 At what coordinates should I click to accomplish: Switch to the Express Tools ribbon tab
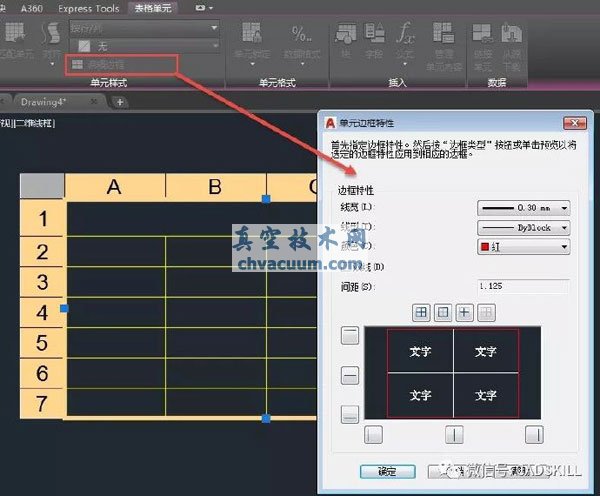89,8
